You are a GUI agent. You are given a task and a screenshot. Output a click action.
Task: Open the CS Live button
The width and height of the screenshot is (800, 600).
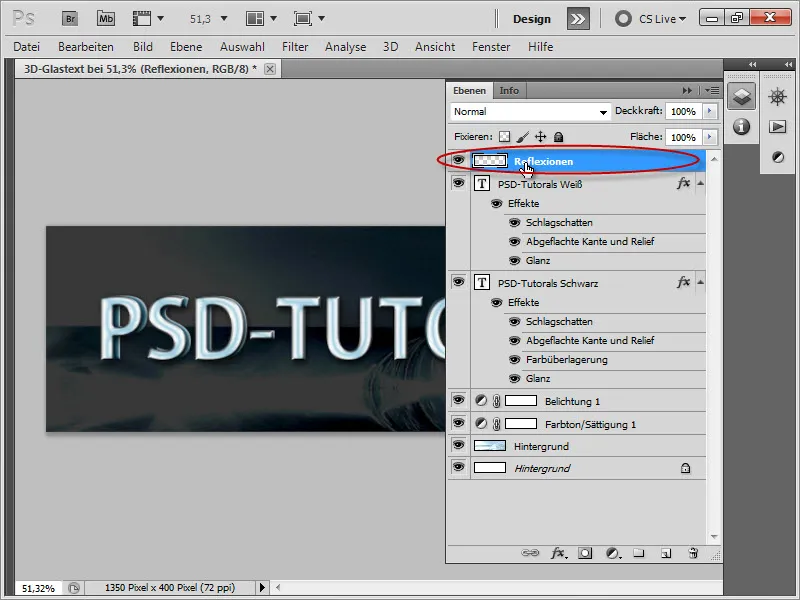[x=651, y=19]
